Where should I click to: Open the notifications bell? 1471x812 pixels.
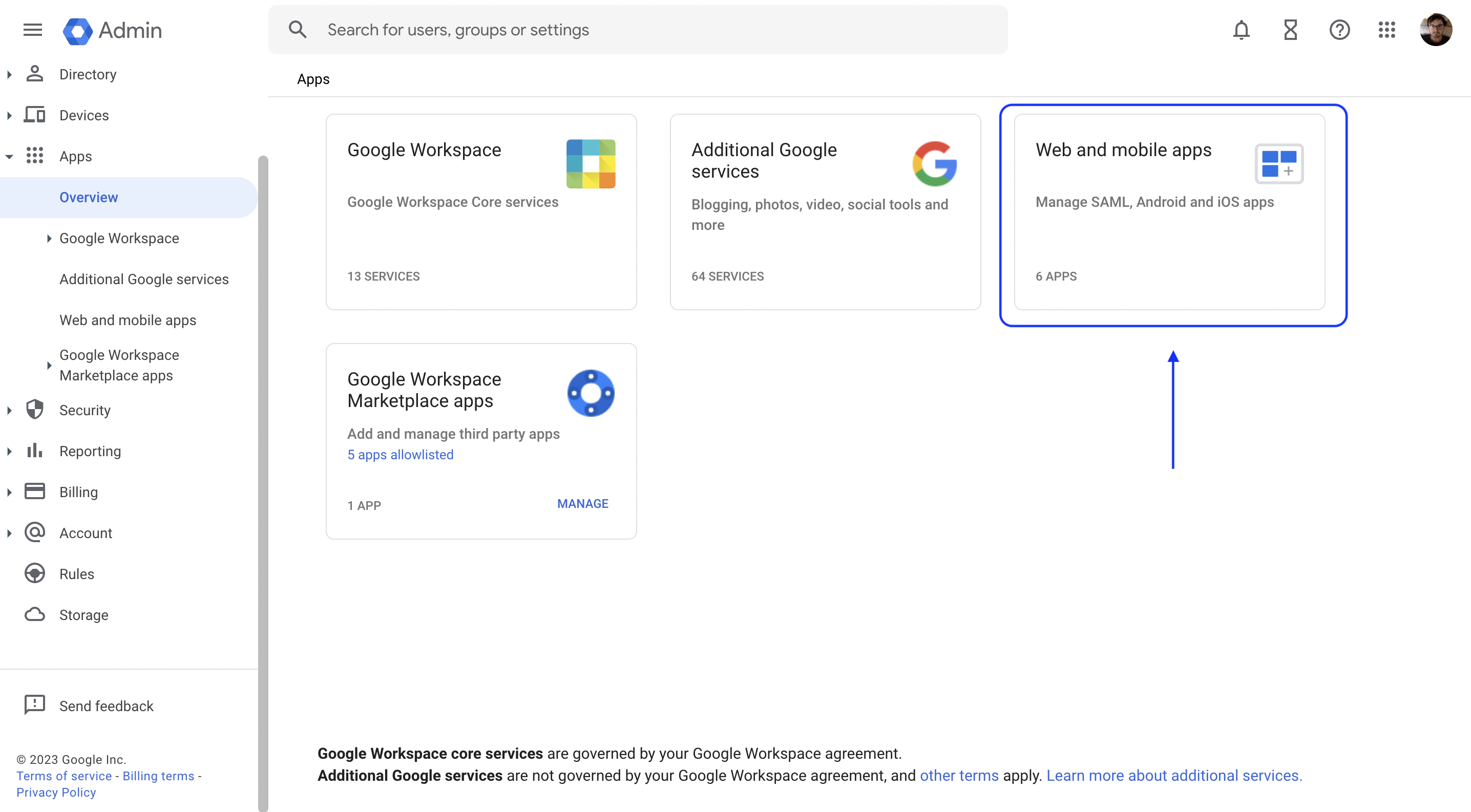tap(1242, 30)
